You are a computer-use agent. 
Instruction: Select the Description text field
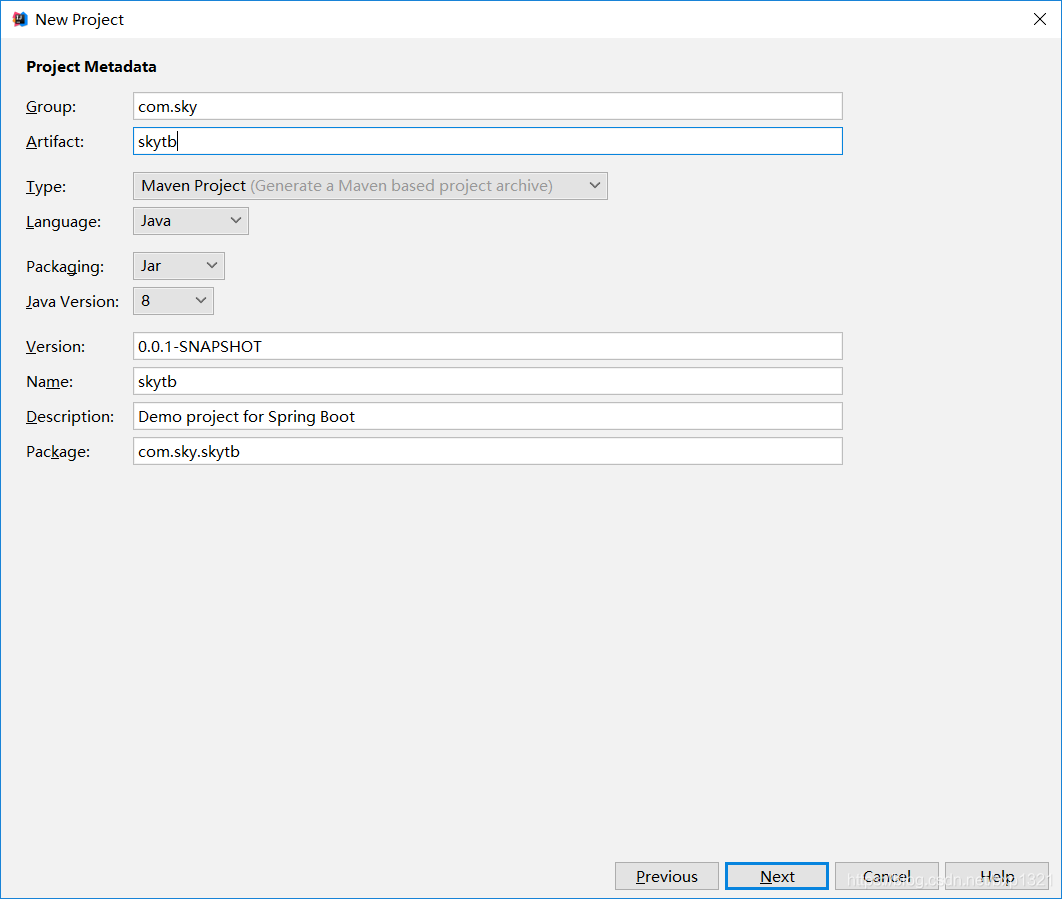(x=488, y=416)
